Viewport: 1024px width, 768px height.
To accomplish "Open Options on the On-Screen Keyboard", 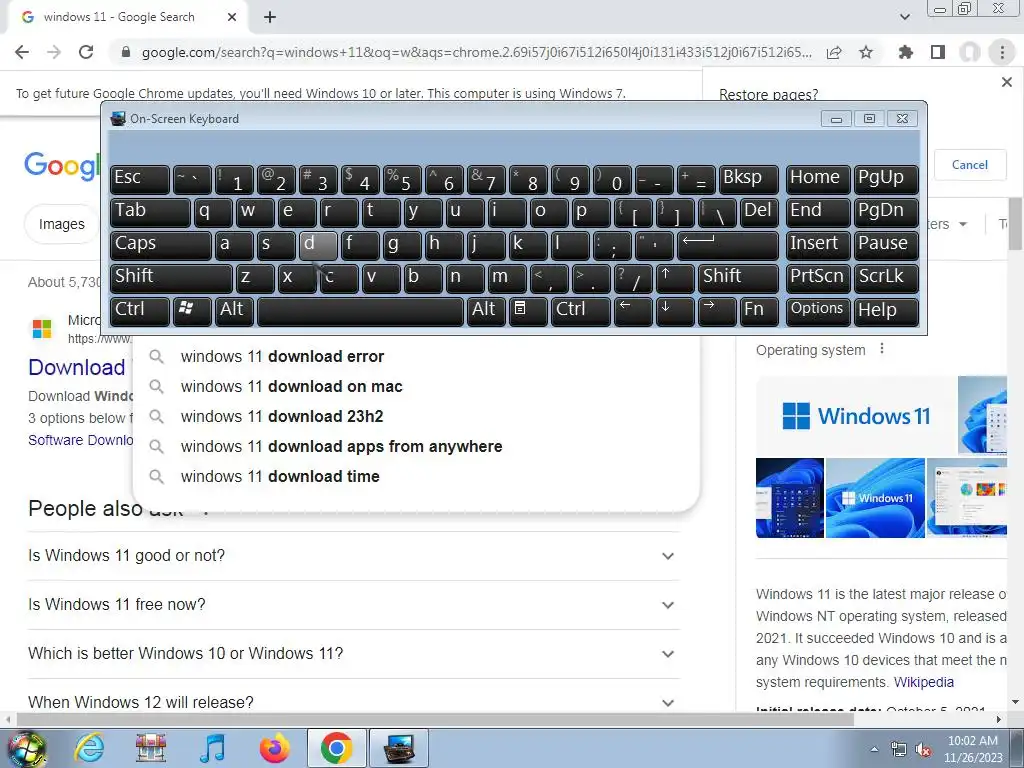I will (818, 310).
